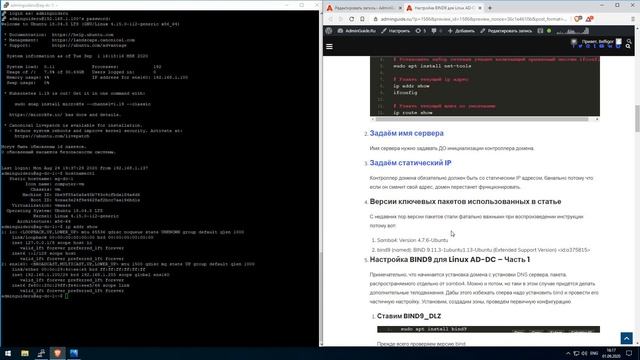Image resolution: width=640 pixels, height=360 pixels.
Task: Click the 'ifconfig' code line
Action: coord(405,93)
